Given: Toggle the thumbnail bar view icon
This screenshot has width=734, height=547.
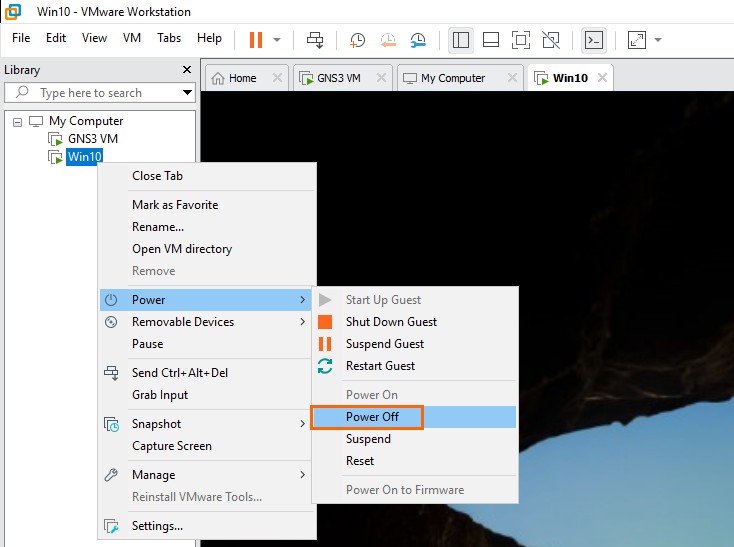Looking at the screenshot, I should coord(491,40).
